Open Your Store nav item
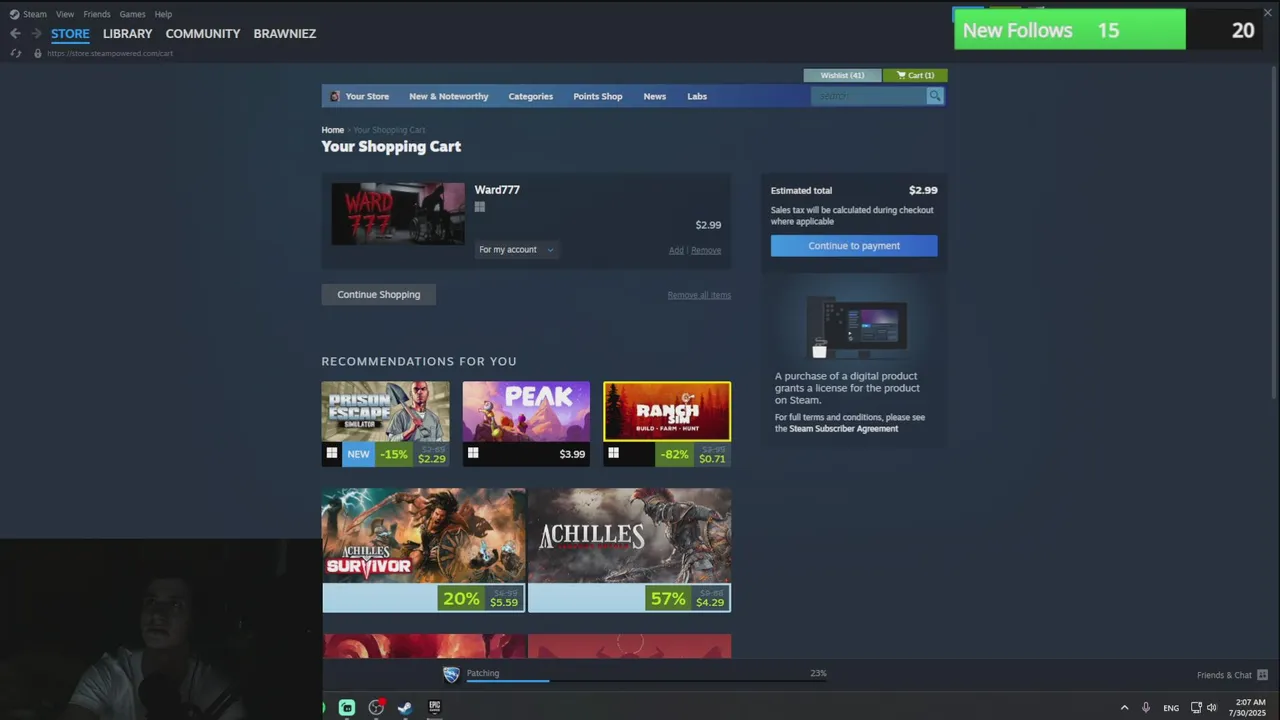The height and width of the screenshot is (720, 1280). click(x=367, y=96)
